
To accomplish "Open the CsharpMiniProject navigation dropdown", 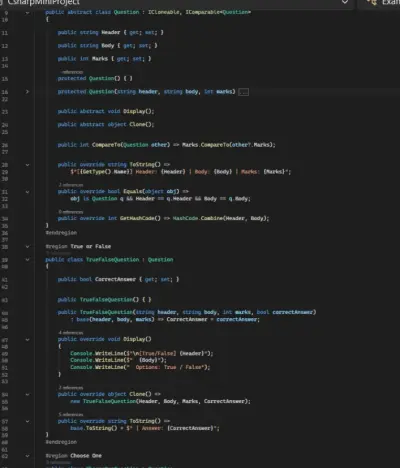I will tap(345, 2).
